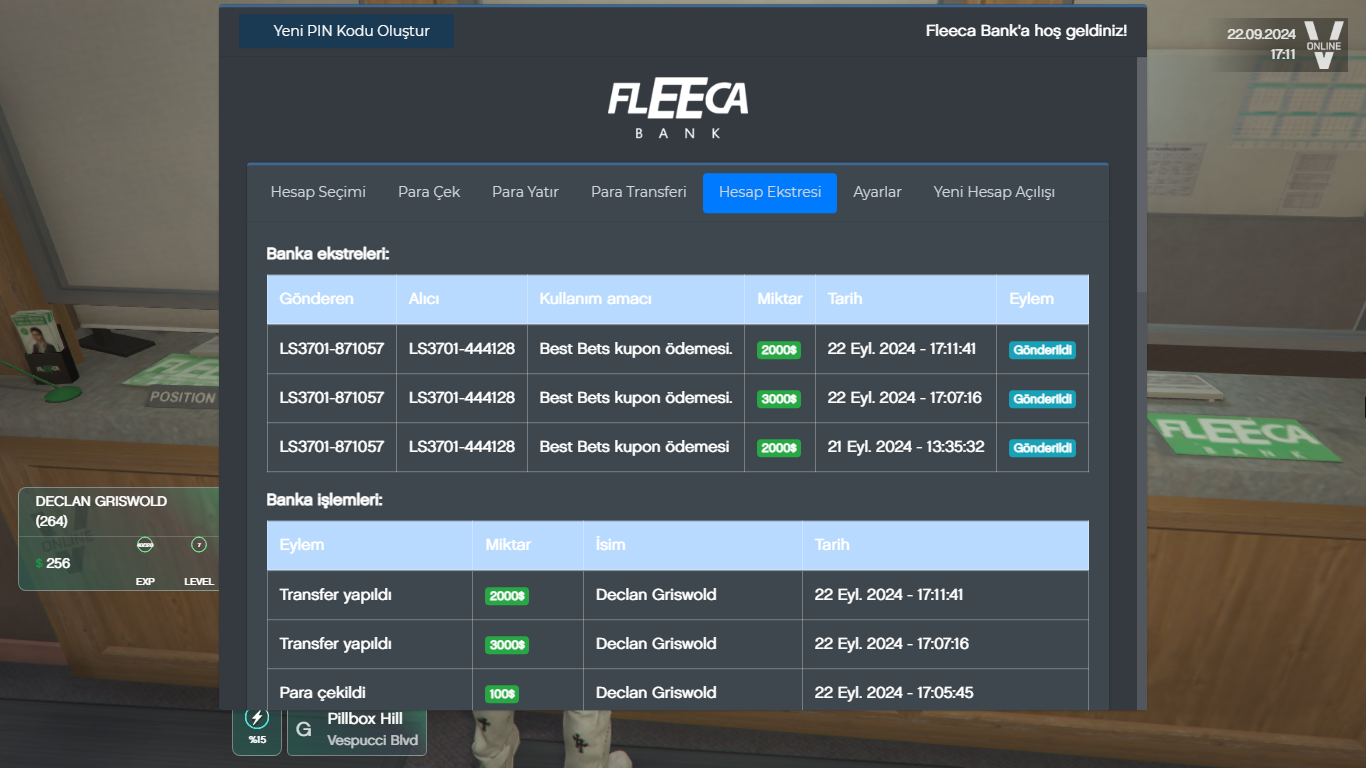
Task: Click the 2000$ badge in the 13:35:32 row
Action: (x=779, y=448)
